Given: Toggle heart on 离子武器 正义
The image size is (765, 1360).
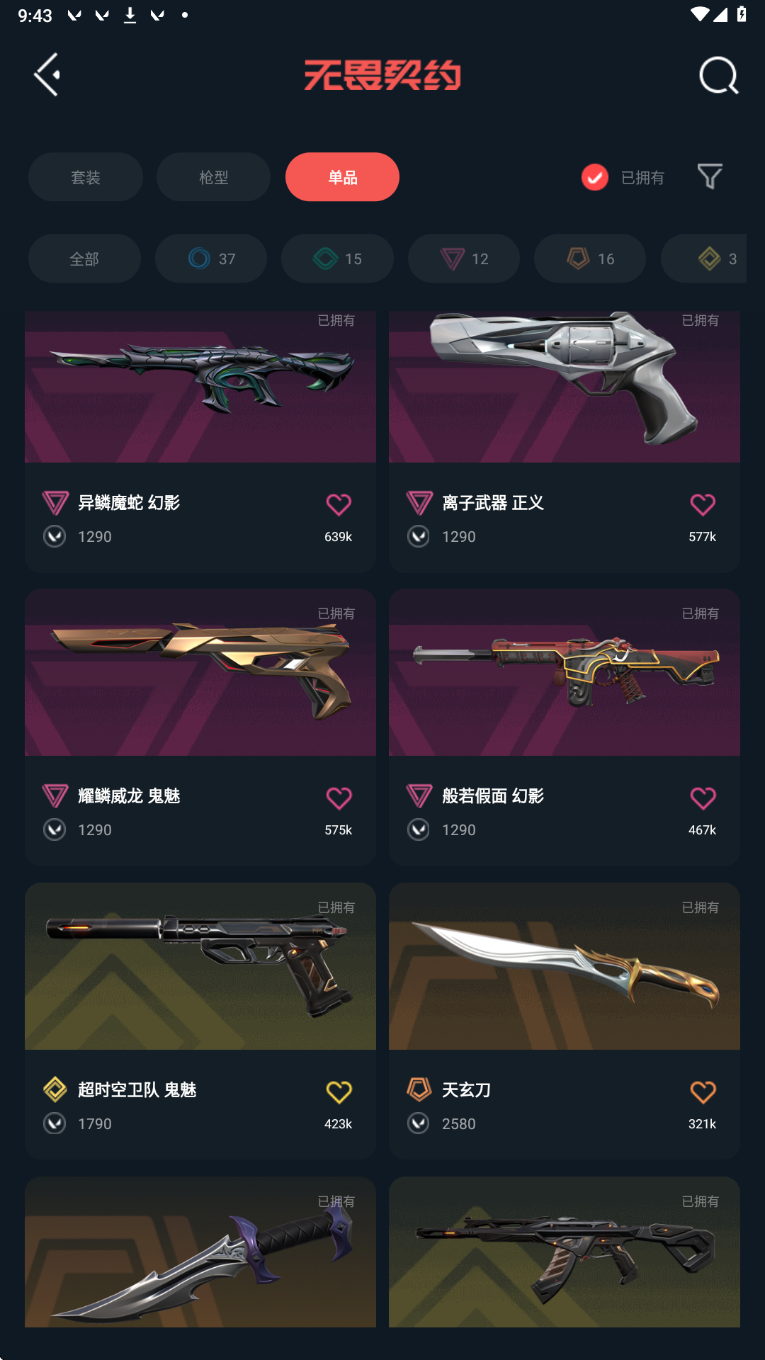Looking at the screenshot, I should (703, 504).
